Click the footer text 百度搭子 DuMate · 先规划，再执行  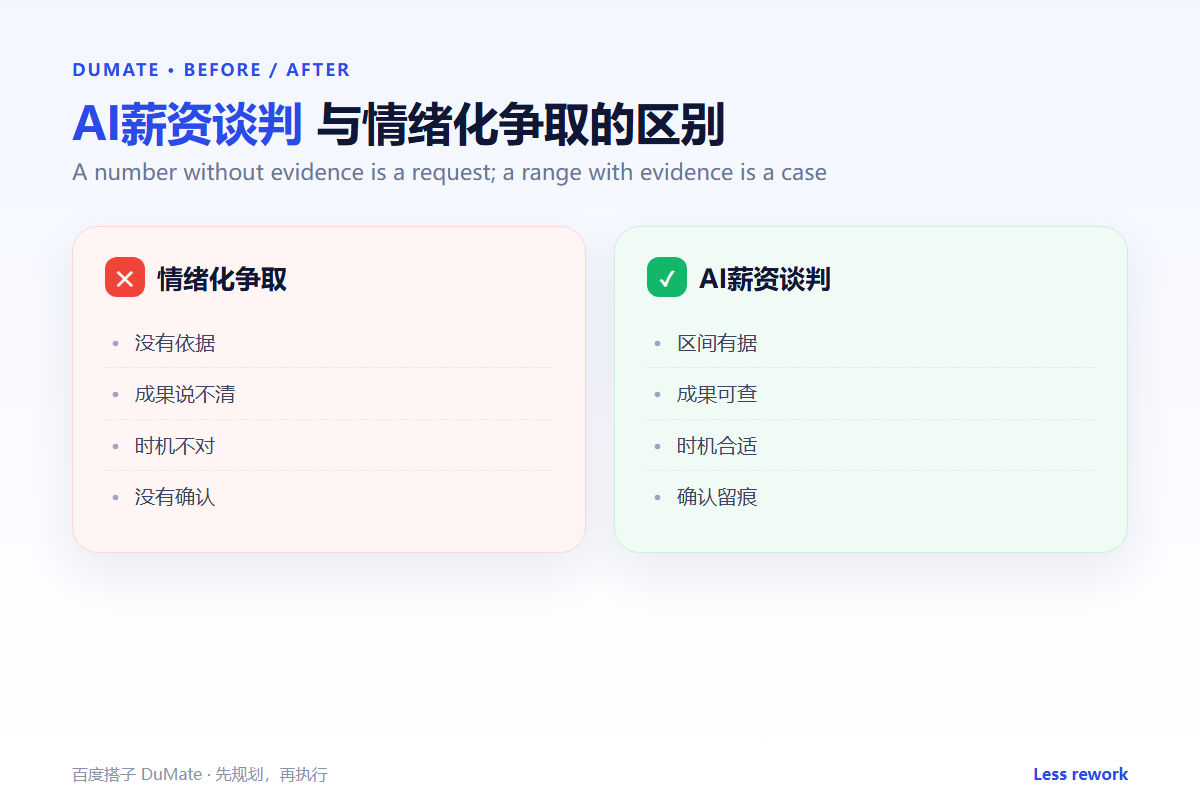coord(200,774)
